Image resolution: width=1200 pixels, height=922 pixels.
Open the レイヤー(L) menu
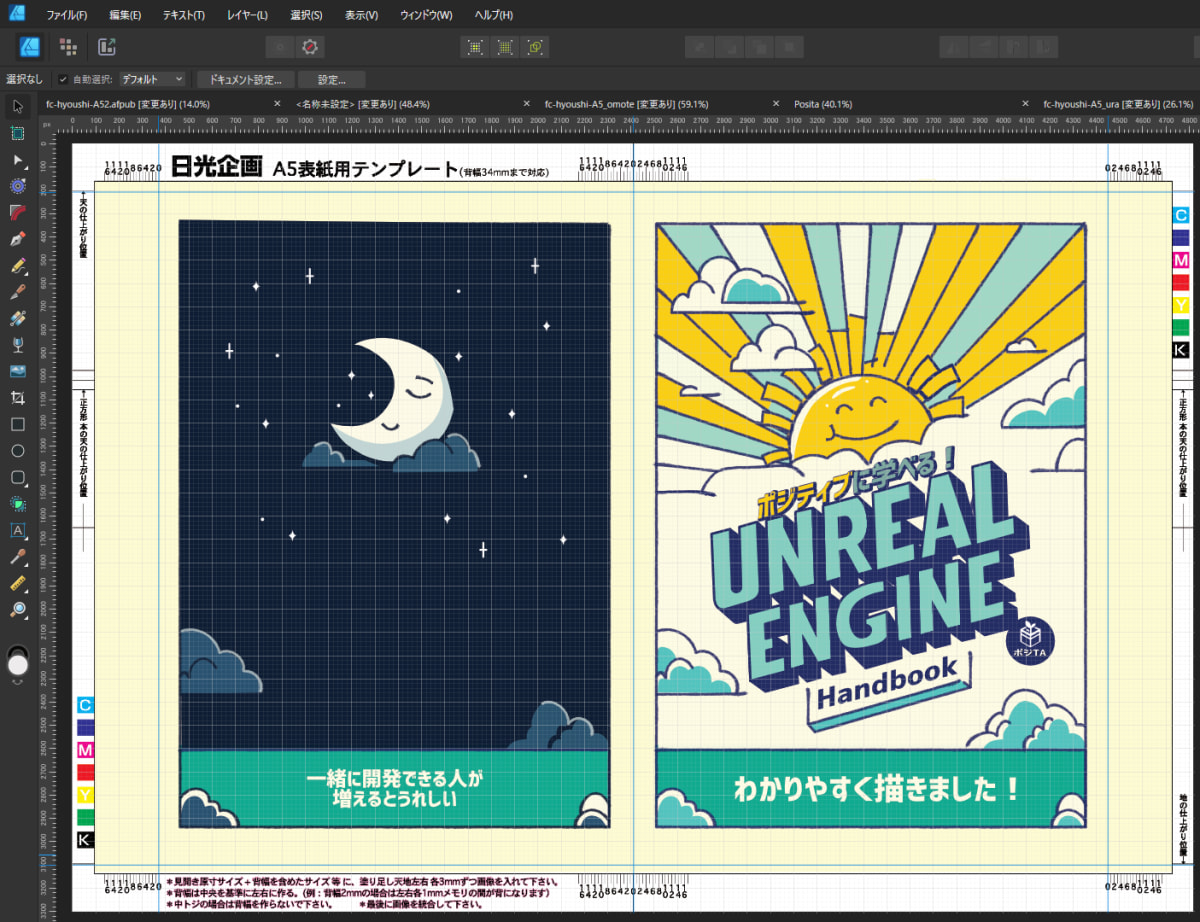(247, 15)
